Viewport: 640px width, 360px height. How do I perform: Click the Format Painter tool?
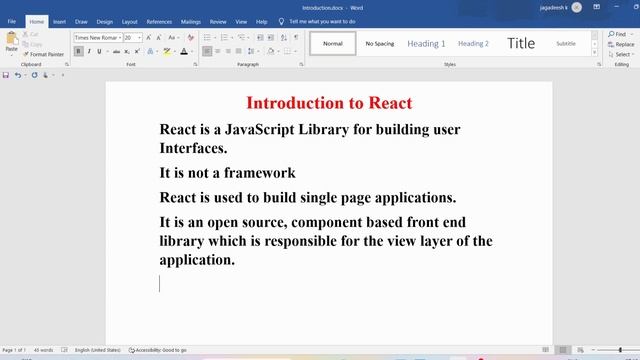(43, 54)
